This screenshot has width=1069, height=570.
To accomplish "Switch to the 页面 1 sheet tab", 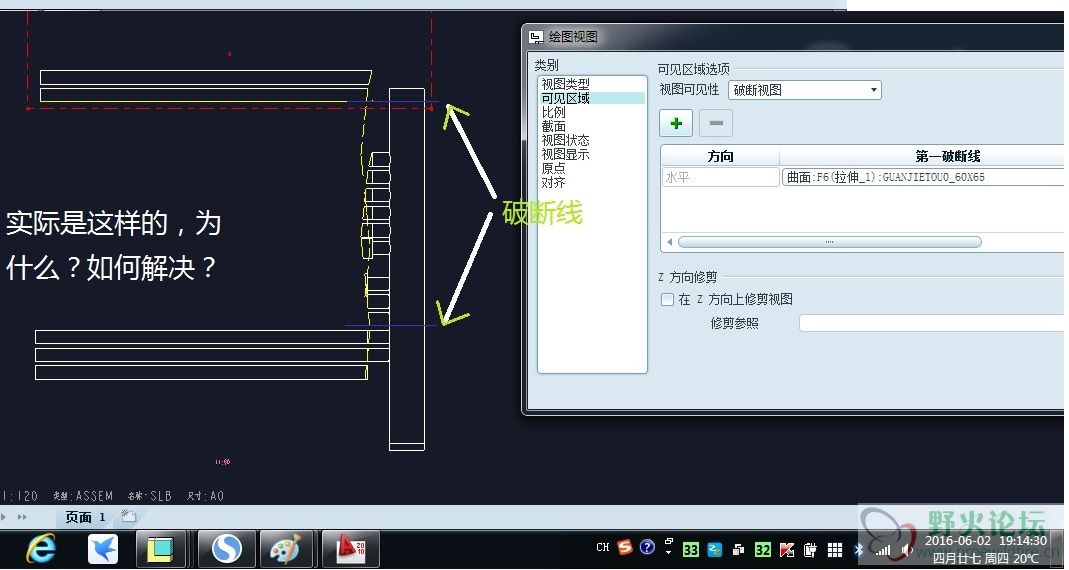I will point(85,517).
